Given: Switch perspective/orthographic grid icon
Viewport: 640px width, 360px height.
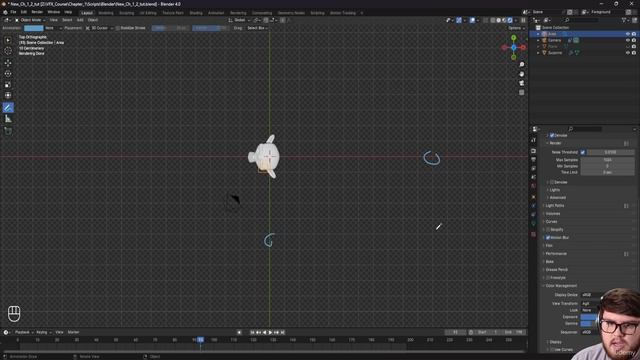Looking at the screenshot, I should [522, 93].
